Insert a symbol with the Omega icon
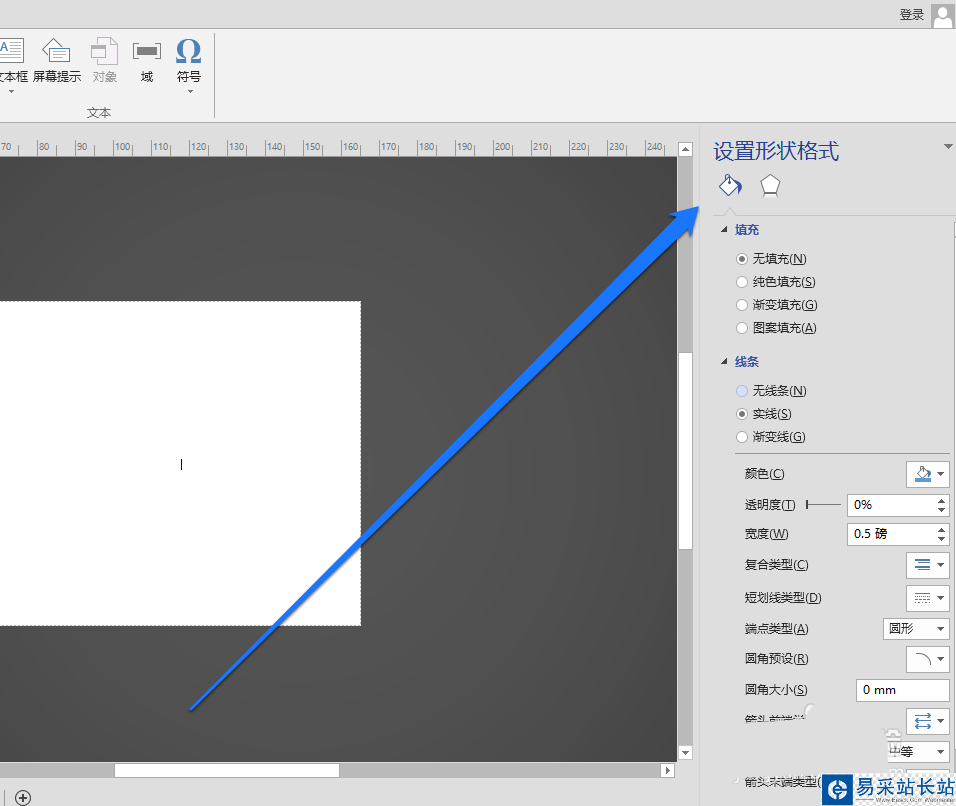This screenshot has width=956, height=806. point(188,51)
